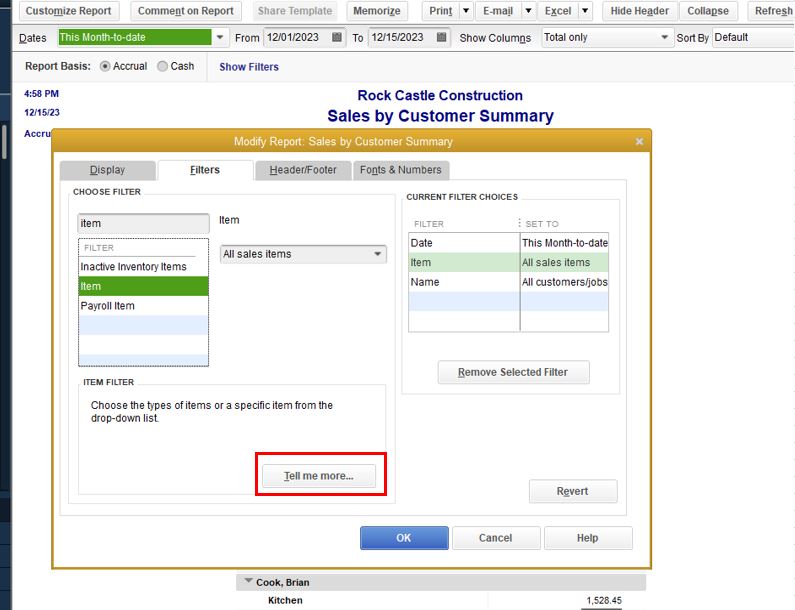Click the Kitchen job row in report
This screenshot has width=795, height=610.
point(285,600)
